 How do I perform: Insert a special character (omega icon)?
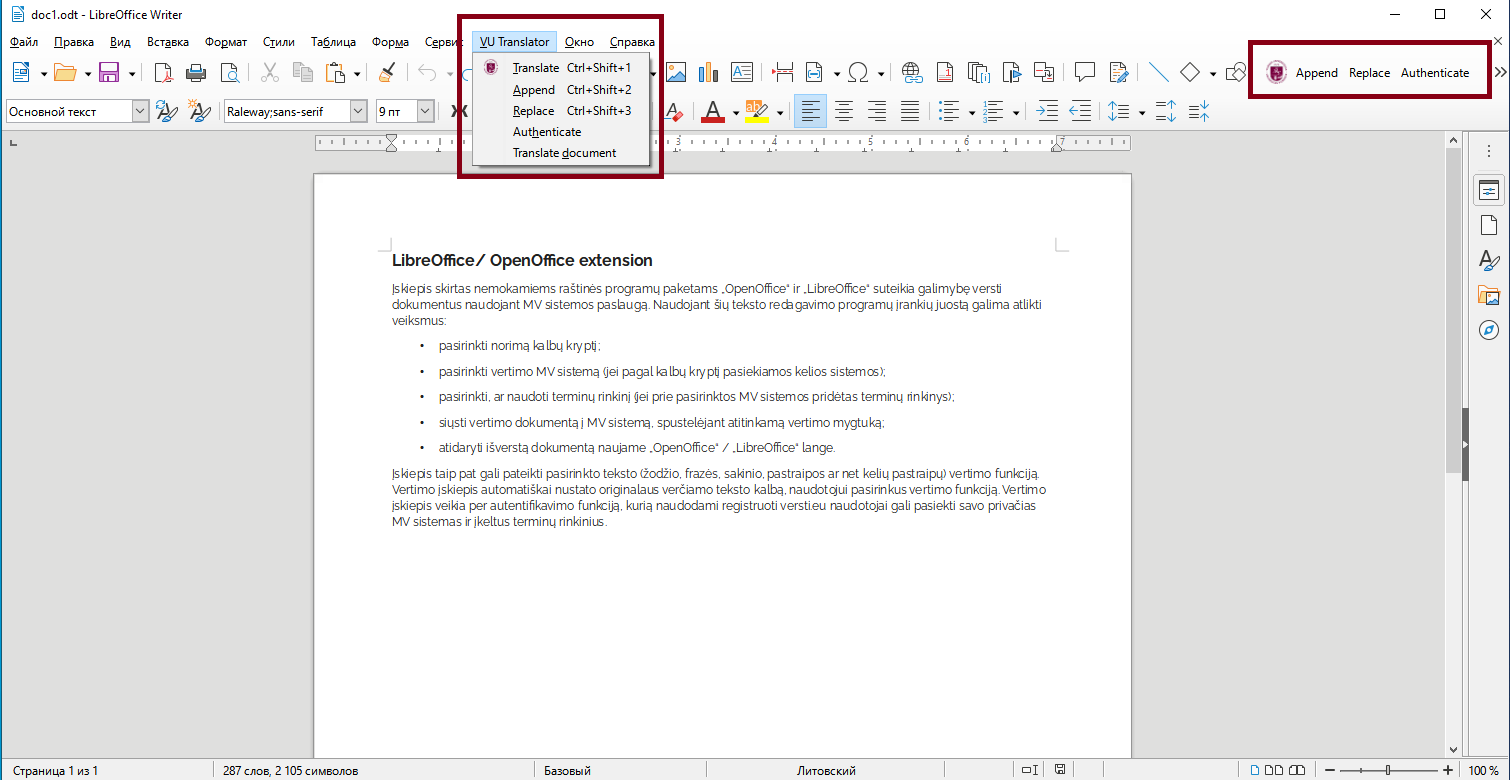[x=858, y=72]
